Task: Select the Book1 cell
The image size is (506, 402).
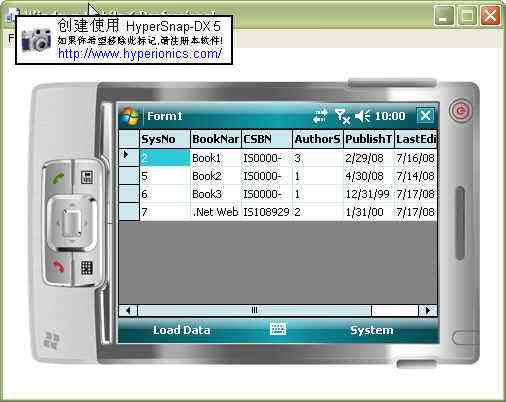Action: coord(216,158)
